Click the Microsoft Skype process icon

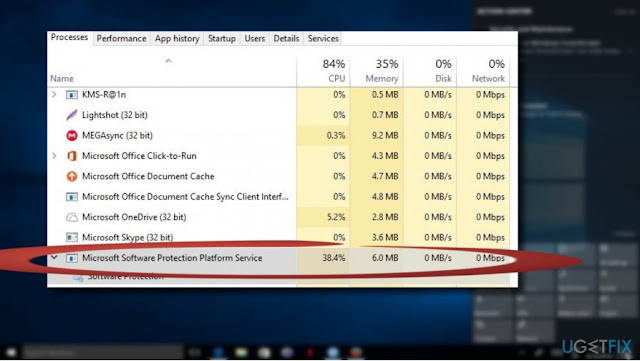coord(72,237)
